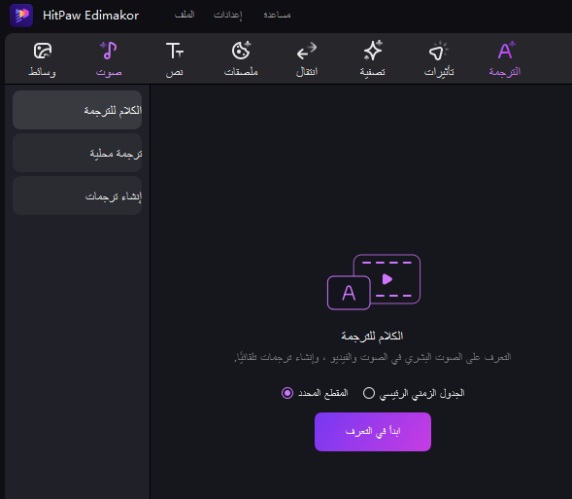Click the speech-to-subtitle illustration graphic
Image resolution: width=572 pixels, height=499 pixels.
(x=374, y=282)
